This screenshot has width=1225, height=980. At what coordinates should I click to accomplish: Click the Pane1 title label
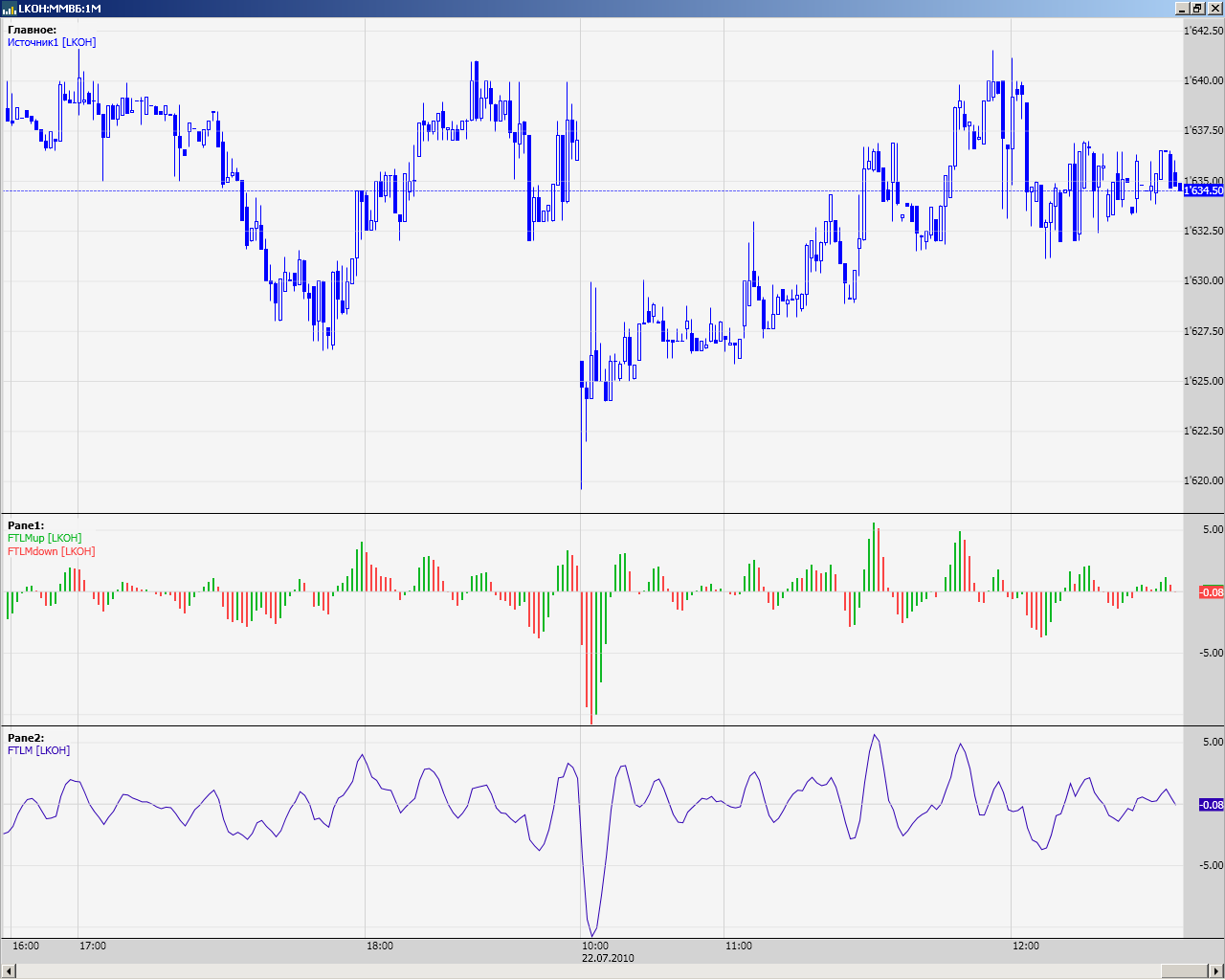point(26,525)
